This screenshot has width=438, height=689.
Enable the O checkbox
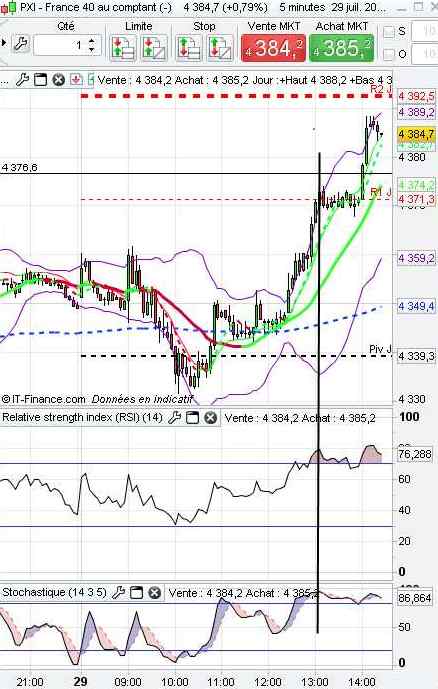click(389, 55)
